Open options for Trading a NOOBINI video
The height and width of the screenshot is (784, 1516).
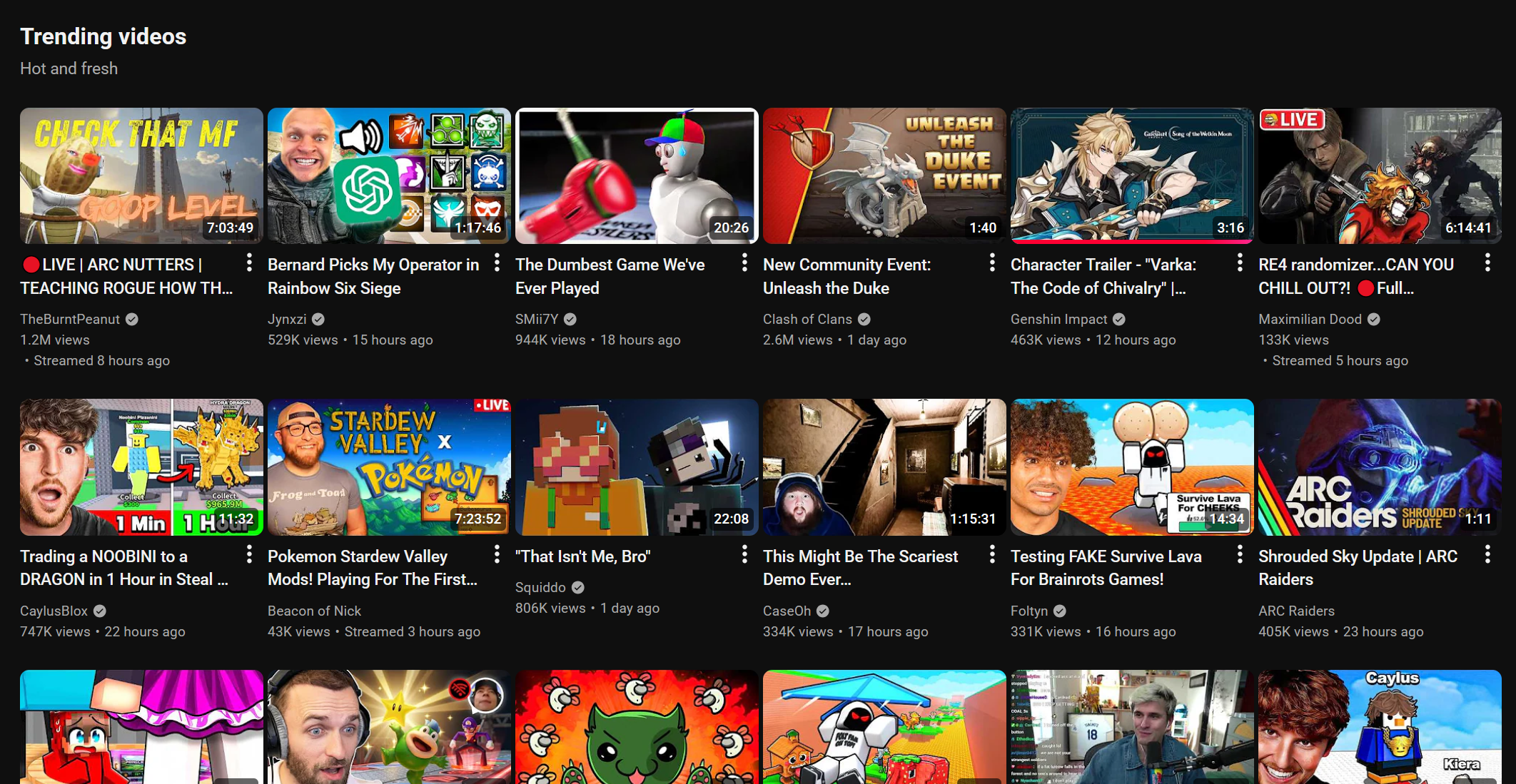point(249,554)
